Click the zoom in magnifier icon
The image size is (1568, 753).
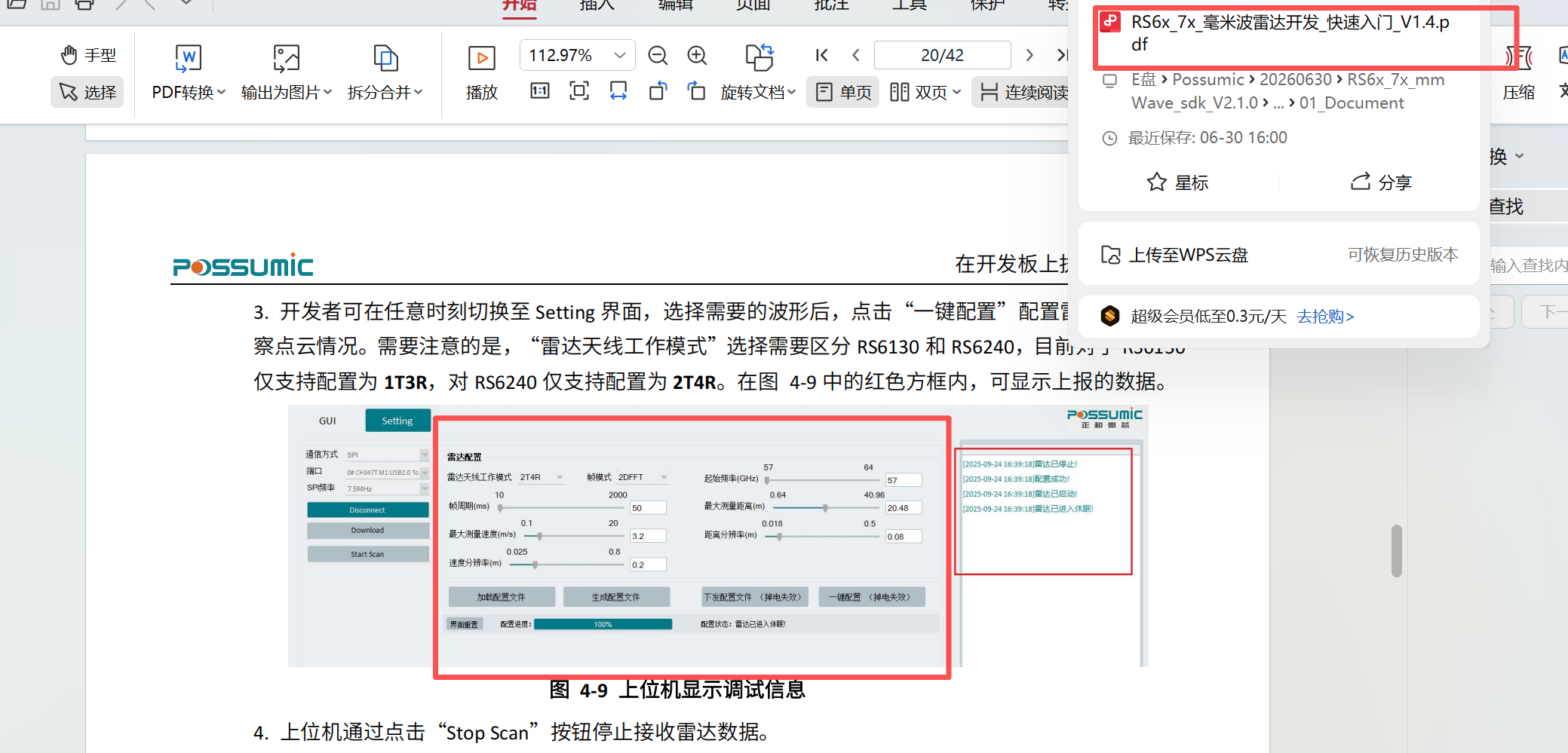point(697,55)
